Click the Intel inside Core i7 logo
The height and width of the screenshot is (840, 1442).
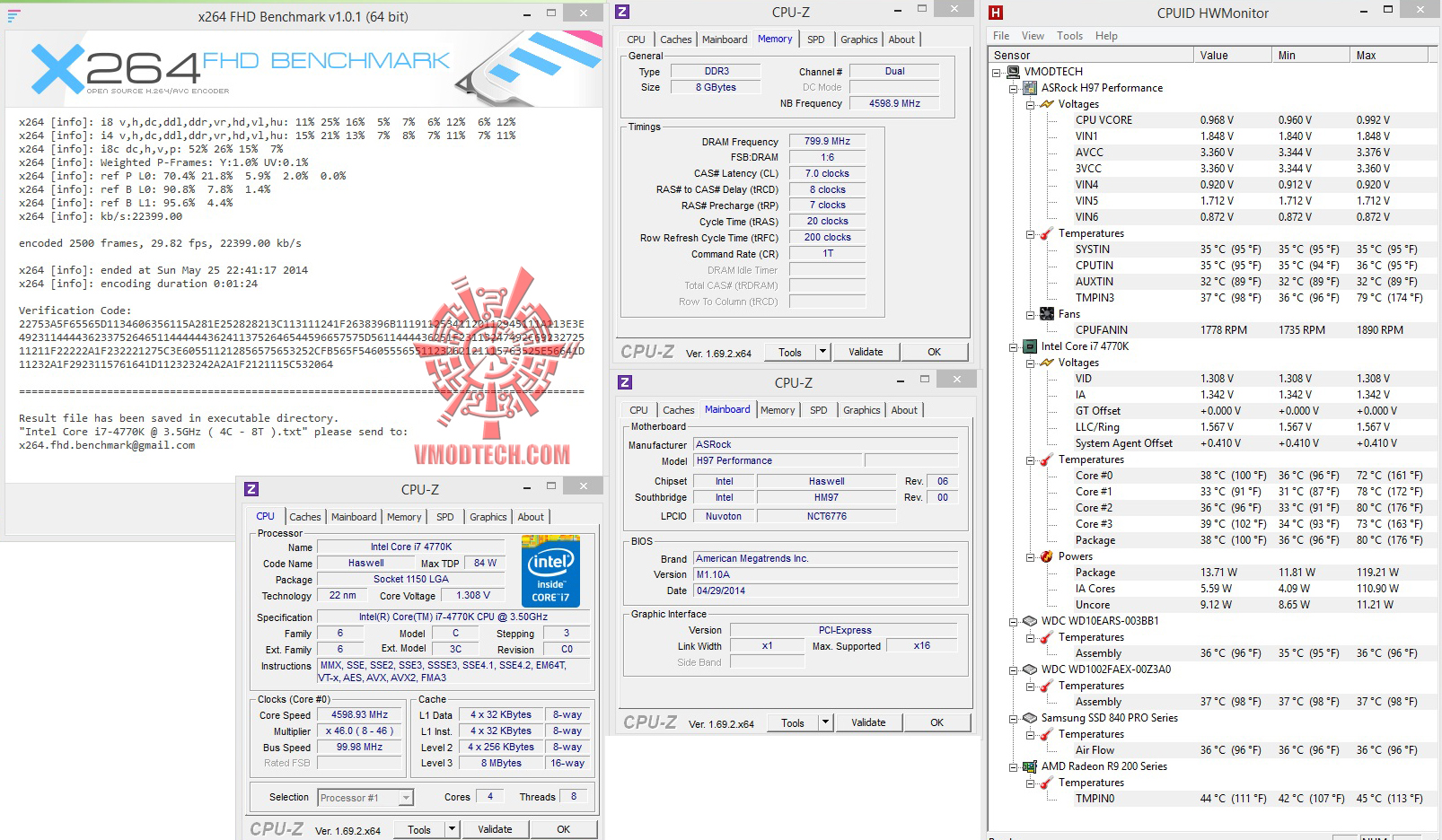point(550,572)
